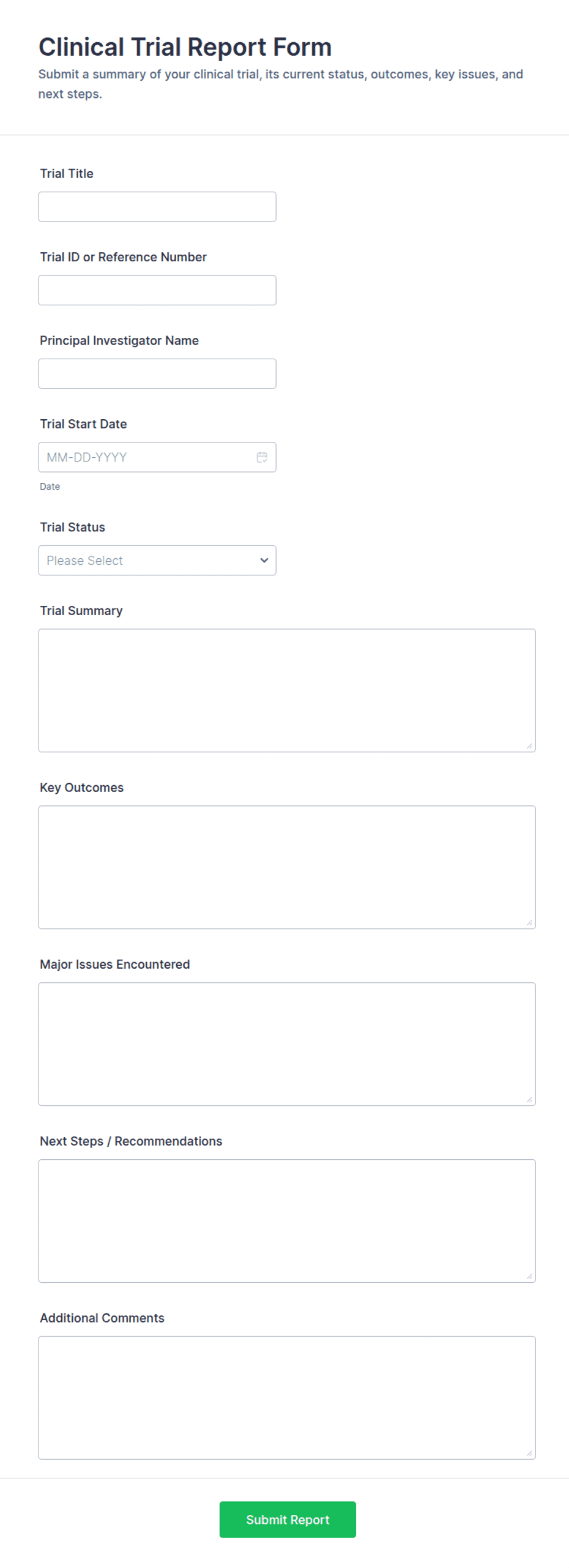Grab the Trial Summary resize handle
The width and height of the screenshot is (569, 1568).
[x=529, y=745]
